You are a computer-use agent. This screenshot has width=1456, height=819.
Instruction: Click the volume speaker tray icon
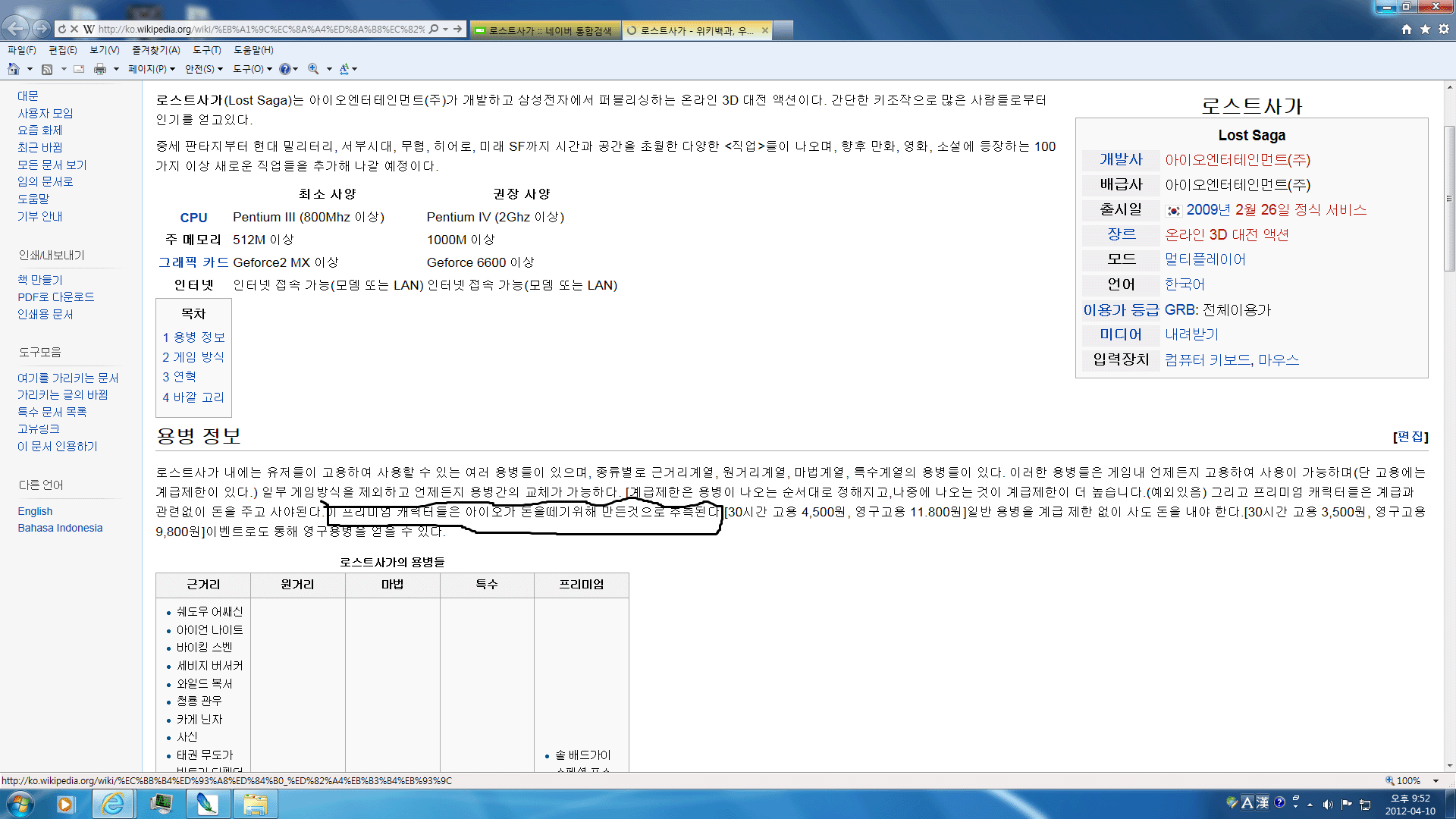click(x=1327, y=804)
